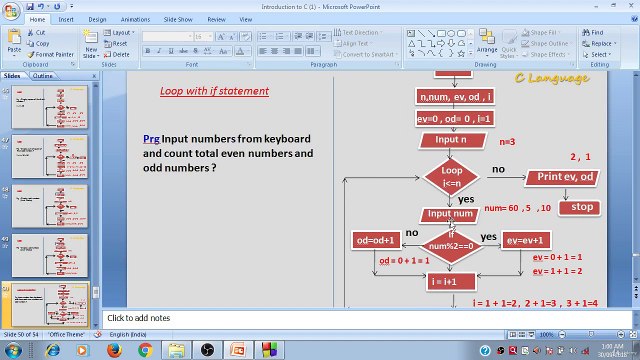Viewport: 640px width, 360px height.
Task: Reset the slide layout
Action: [116, 44]
